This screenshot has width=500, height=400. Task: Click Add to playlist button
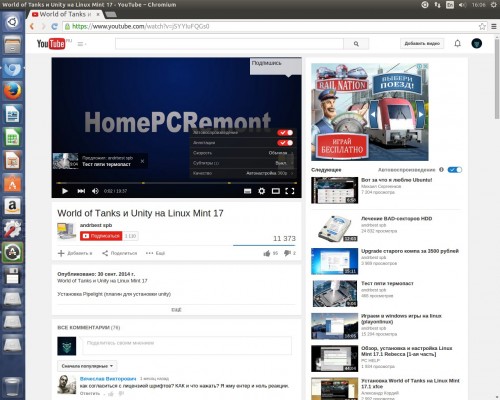click(x=75, y=253)
